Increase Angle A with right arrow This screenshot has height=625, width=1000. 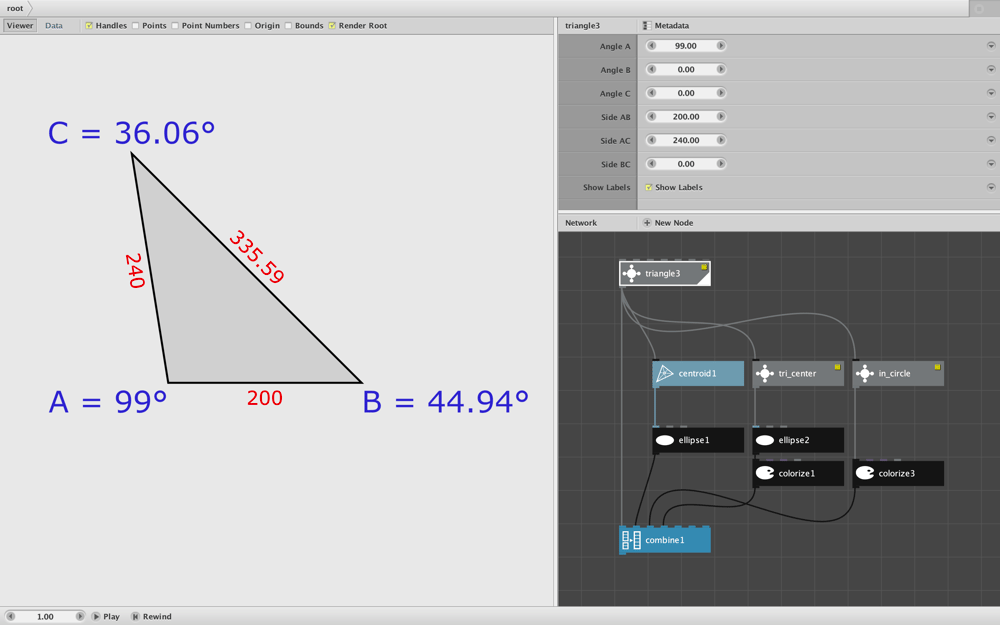pyautogui.click(x=721, y=46)
